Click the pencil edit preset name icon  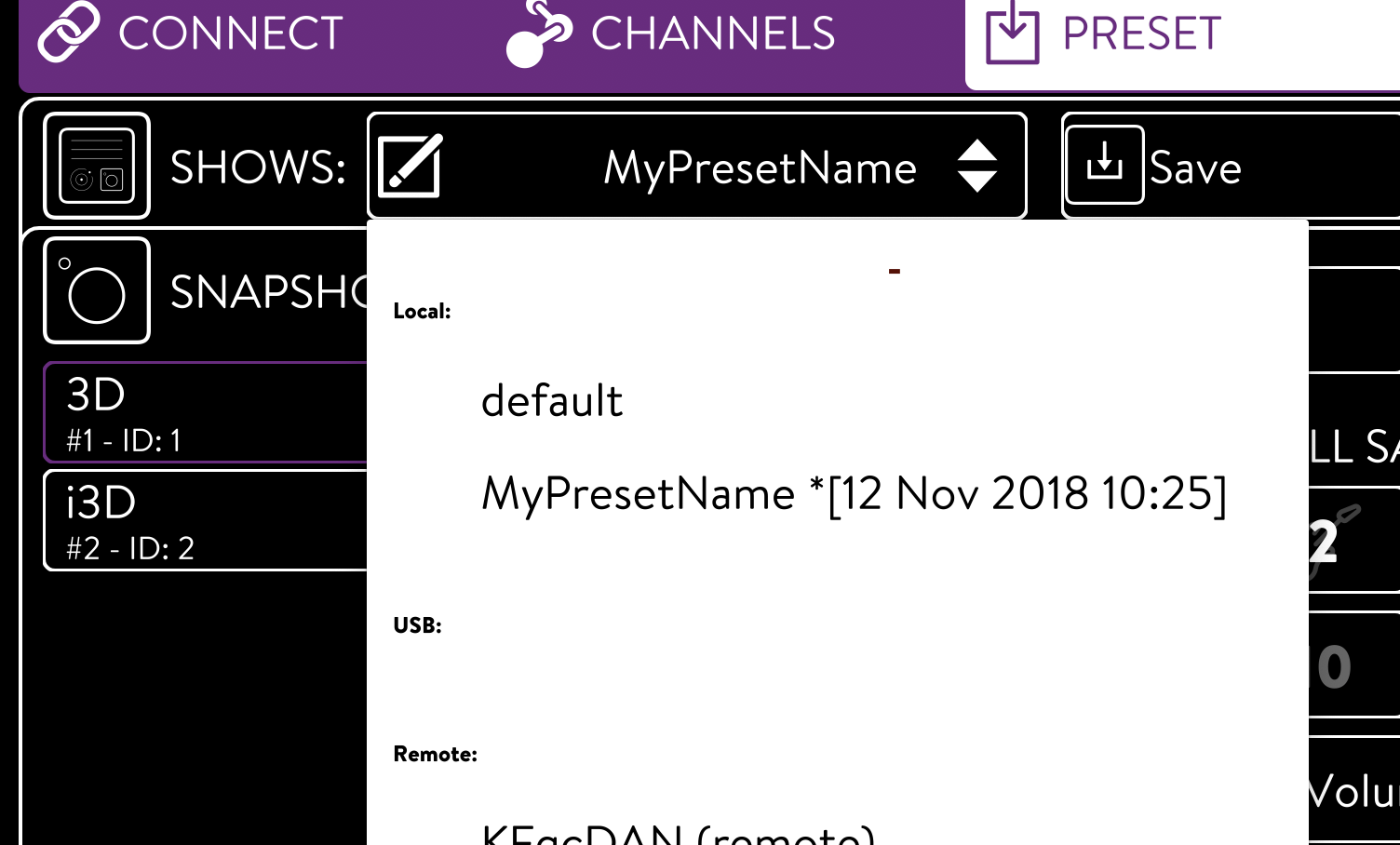[410, 167]
